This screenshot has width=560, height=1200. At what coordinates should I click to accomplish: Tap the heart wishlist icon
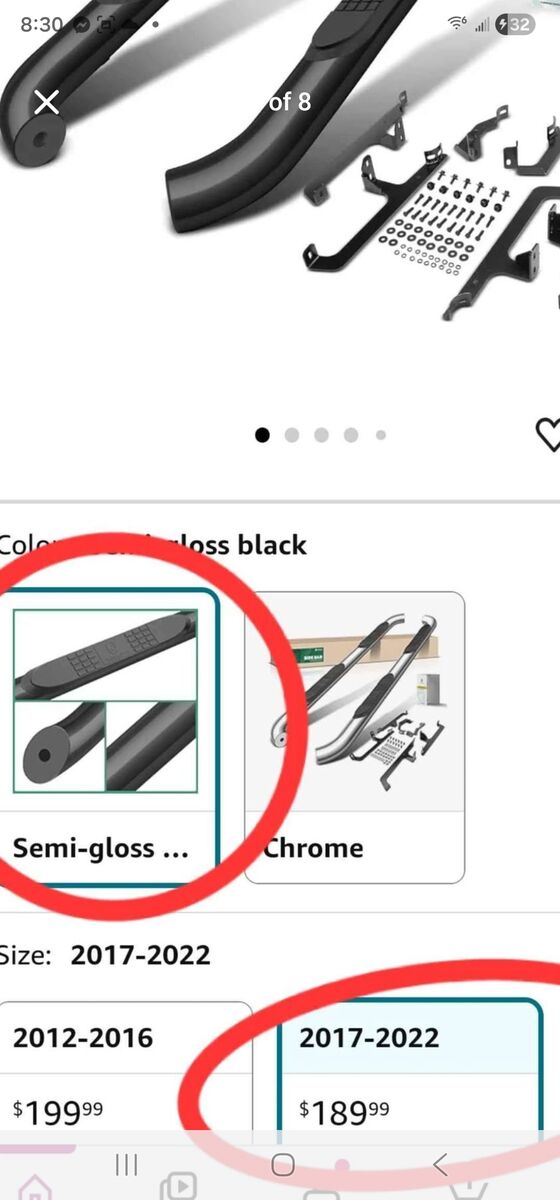point(548,434)
